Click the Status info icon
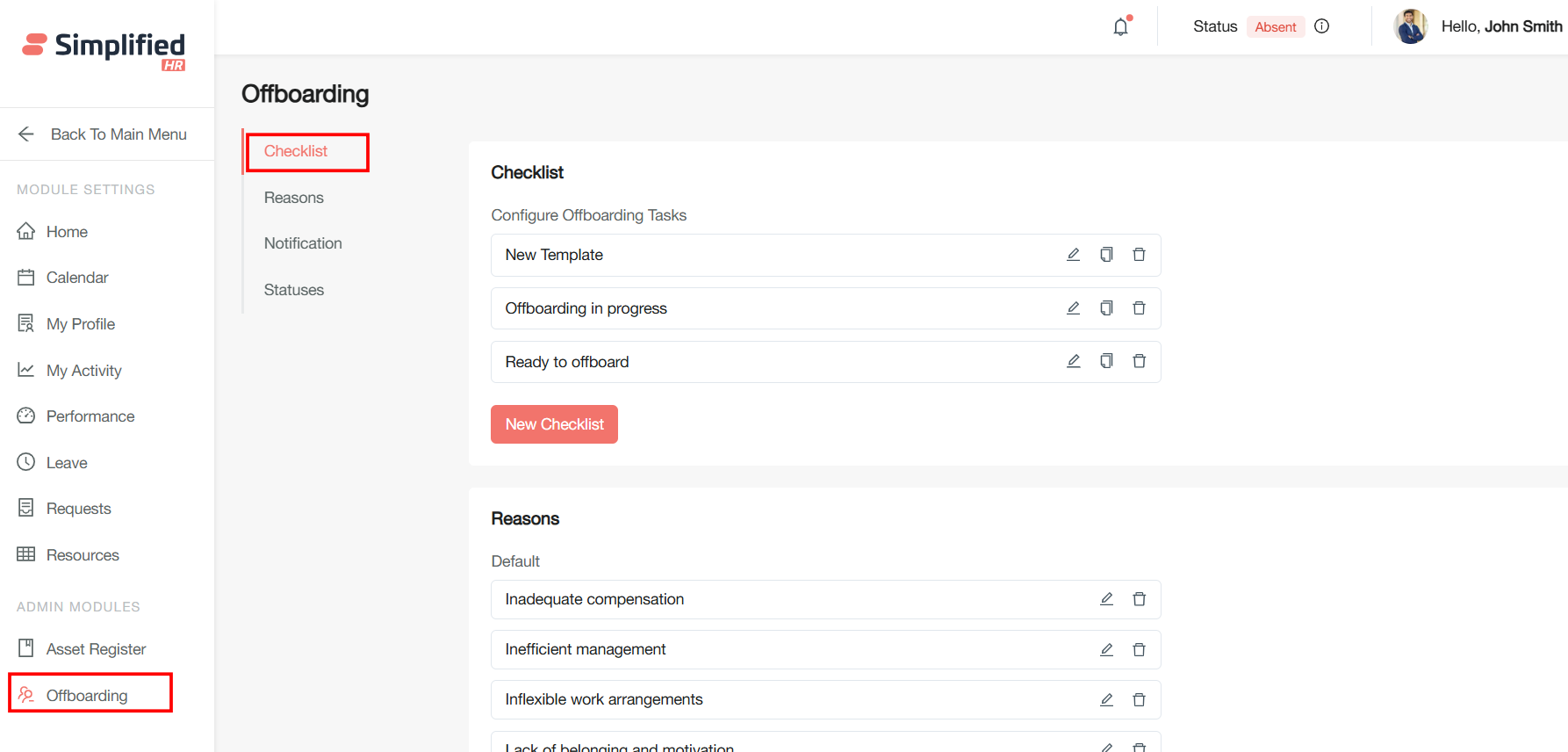 point(1321,26)
